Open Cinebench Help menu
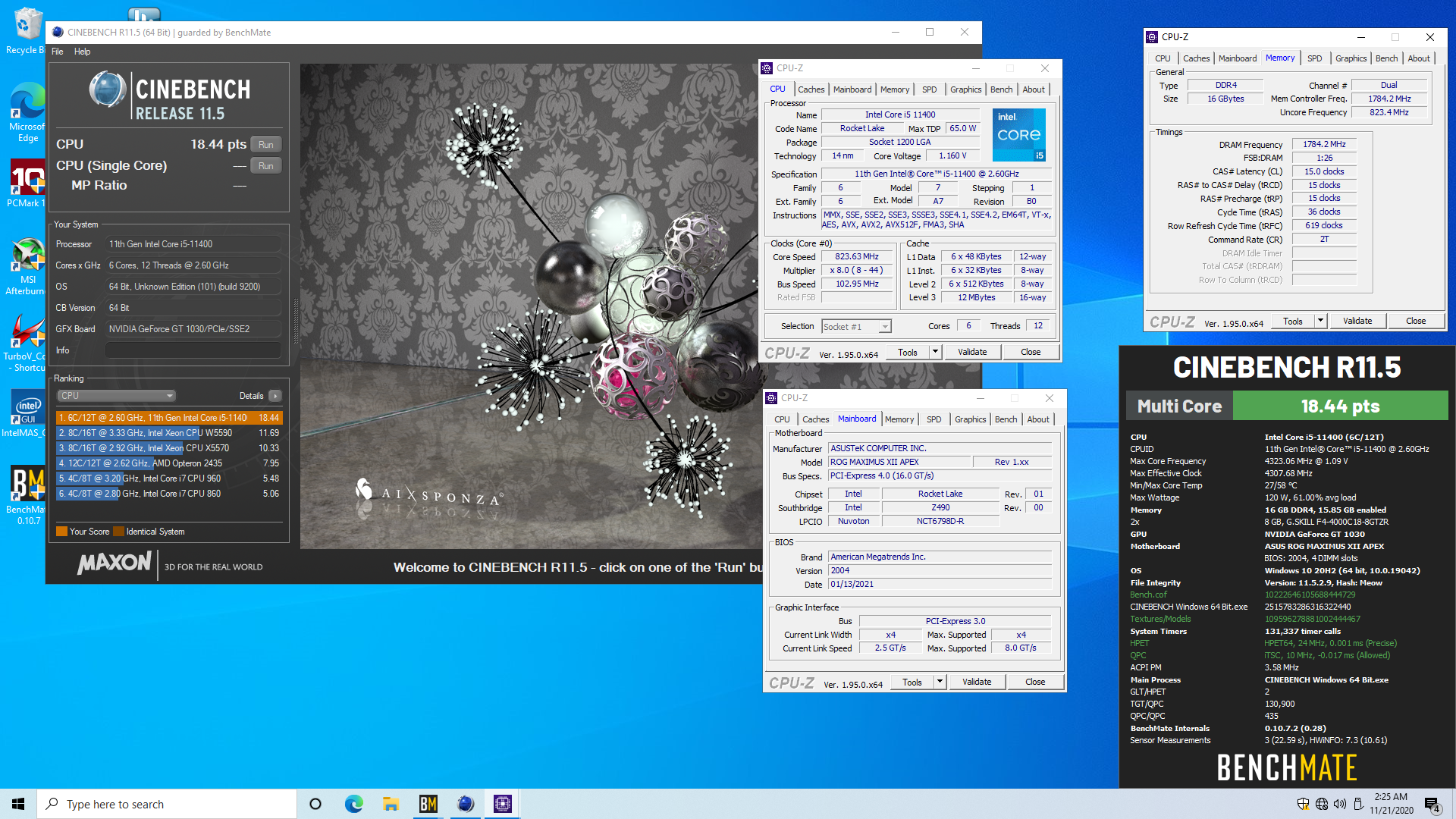Viewport: 1456px width, 819px height. tap(83, 52)
